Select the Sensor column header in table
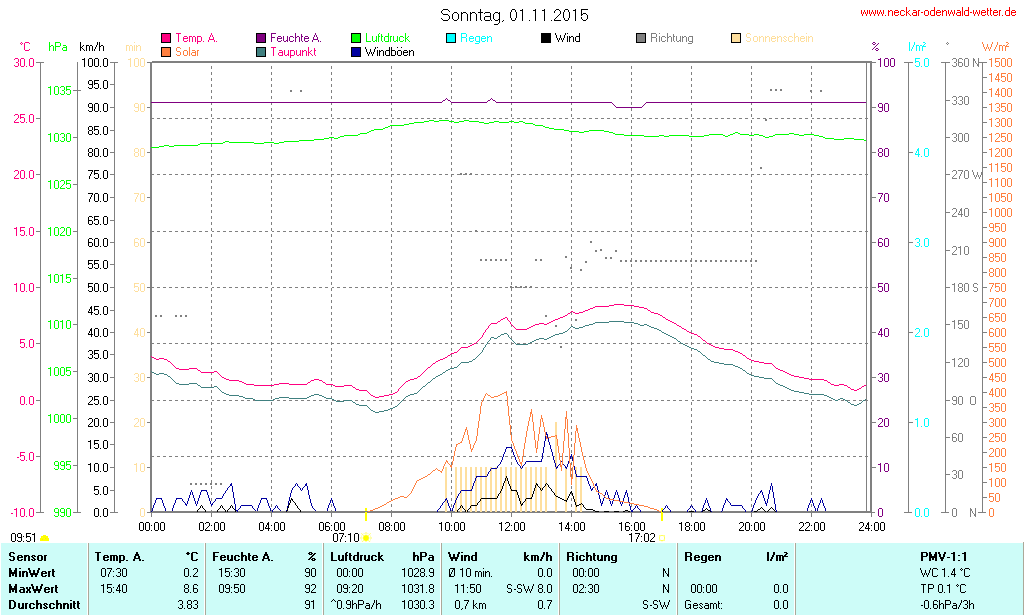 26,556
